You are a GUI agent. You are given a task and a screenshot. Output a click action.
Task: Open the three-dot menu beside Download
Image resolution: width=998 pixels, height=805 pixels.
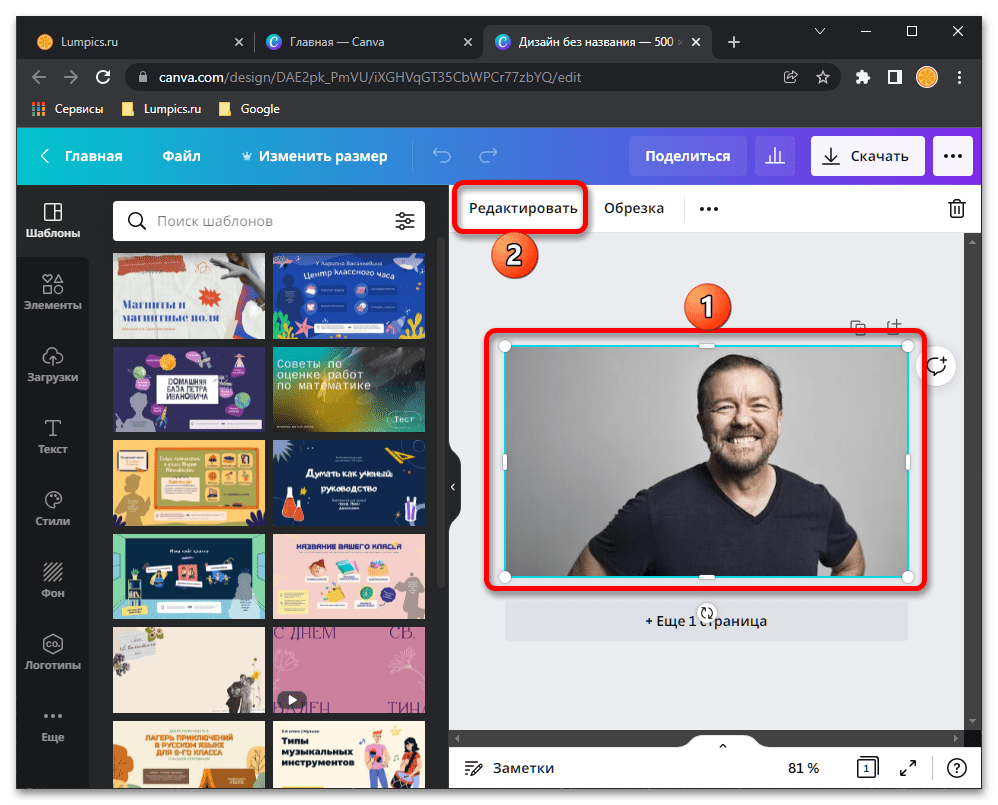952,156
